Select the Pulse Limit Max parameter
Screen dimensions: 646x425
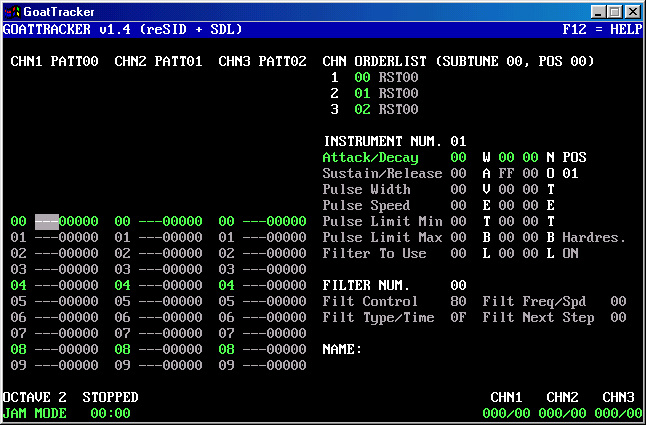[x=382, y=238]
